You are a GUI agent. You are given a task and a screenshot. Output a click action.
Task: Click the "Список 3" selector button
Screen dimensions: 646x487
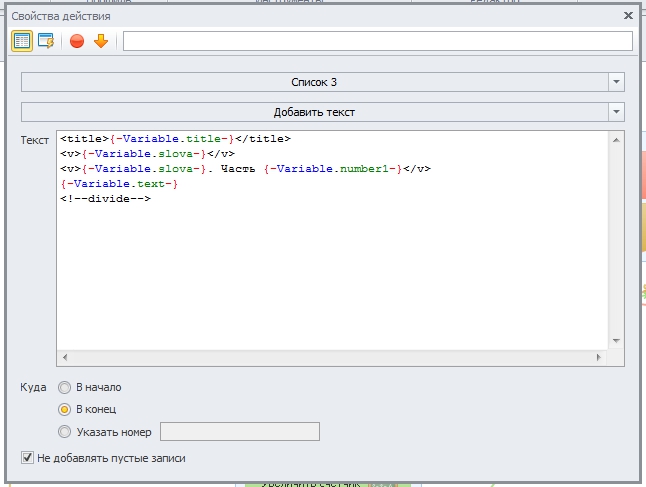(x=315, y=82)
